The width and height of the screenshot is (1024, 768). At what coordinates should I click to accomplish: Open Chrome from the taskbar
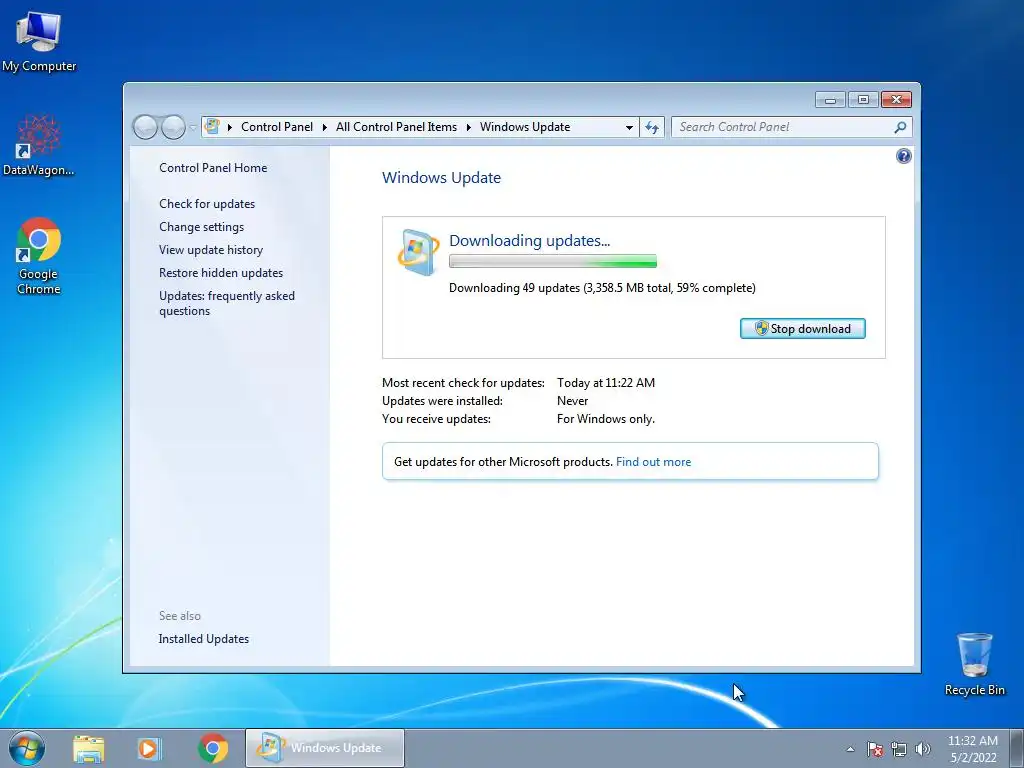click(x=213, y=748)
